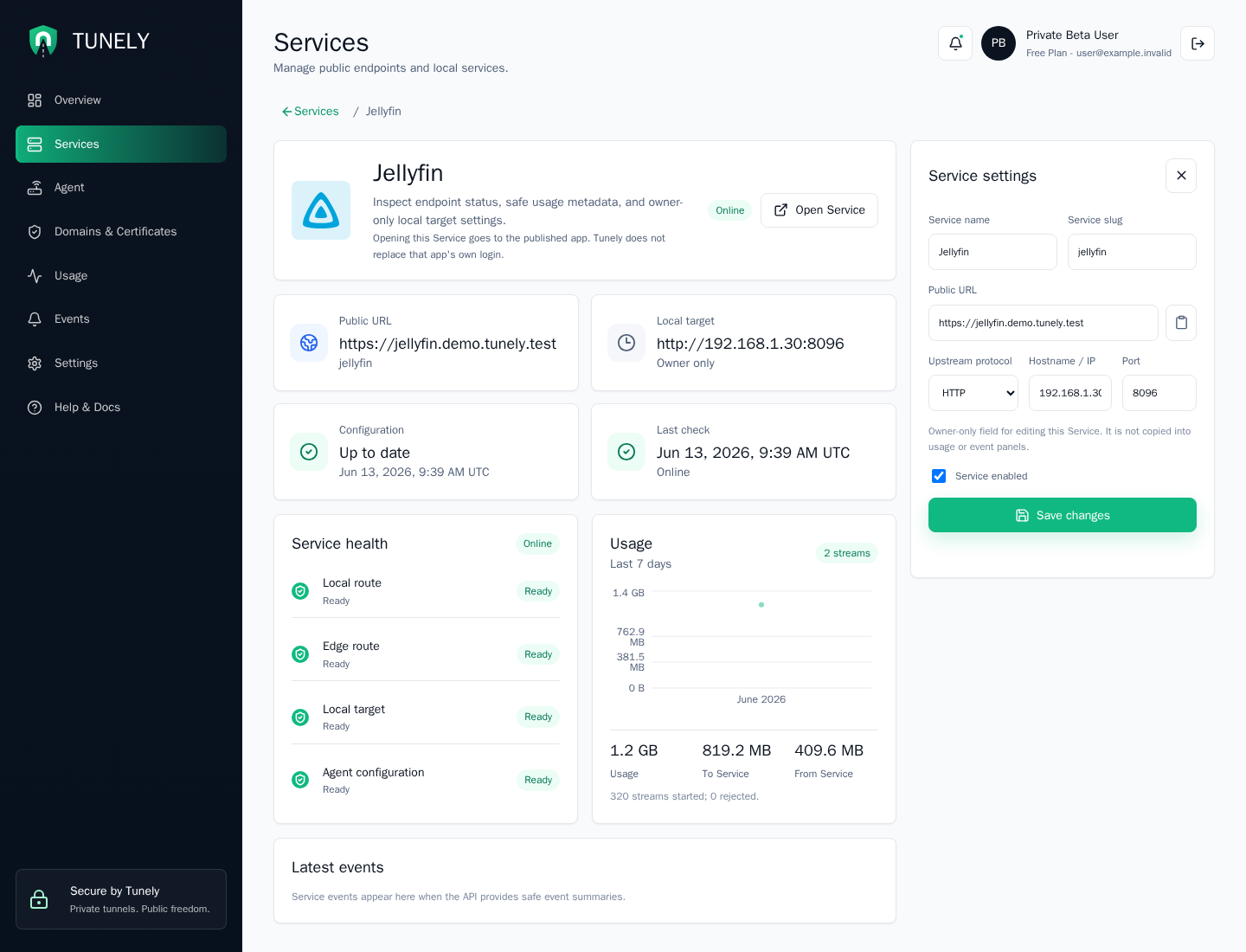Click the Local route shield check icon

tap(300, 591)
